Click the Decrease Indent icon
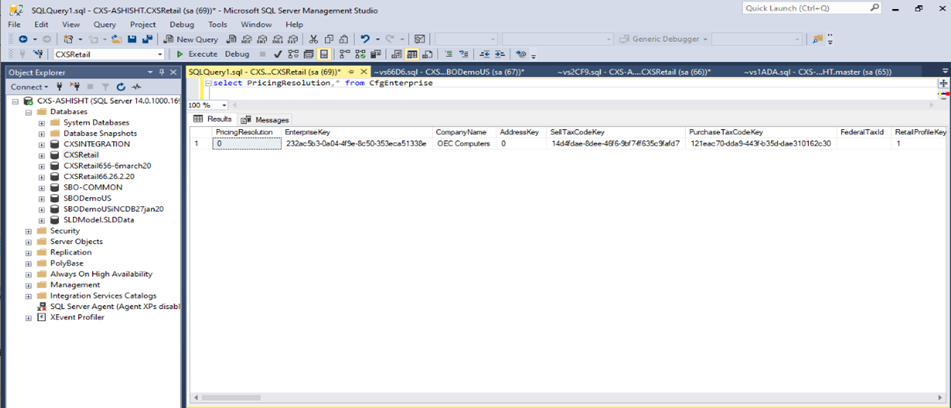The height and width of the screenshot is (408, 951). coord(485,54)
